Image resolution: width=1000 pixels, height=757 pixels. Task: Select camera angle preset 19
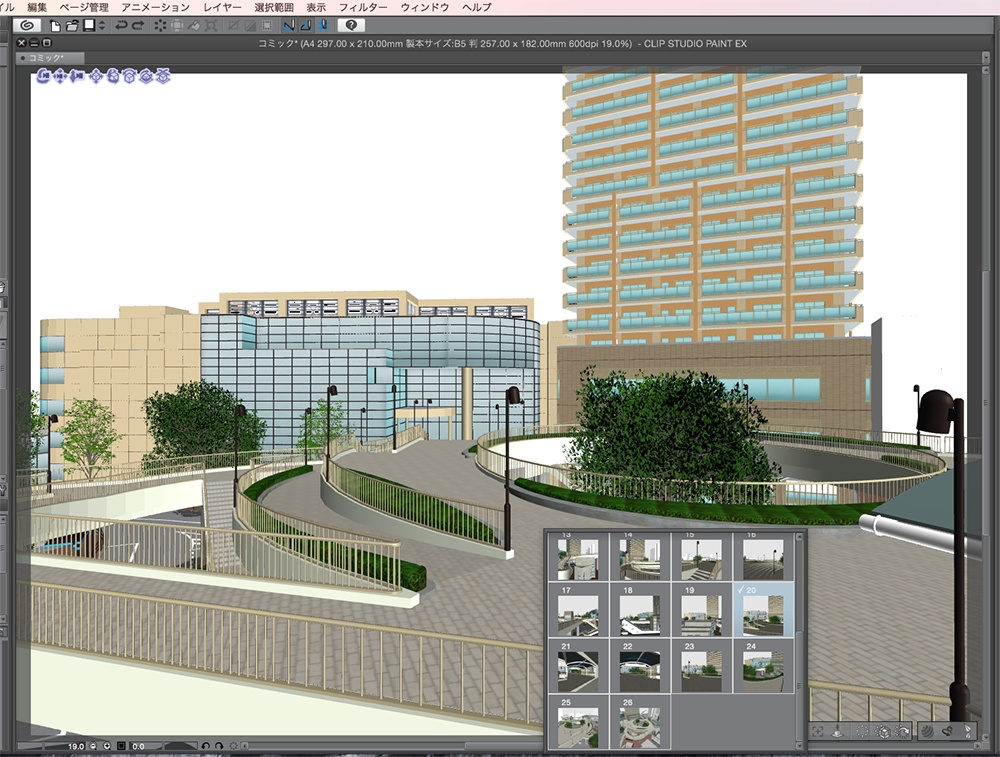click(702, 610)
